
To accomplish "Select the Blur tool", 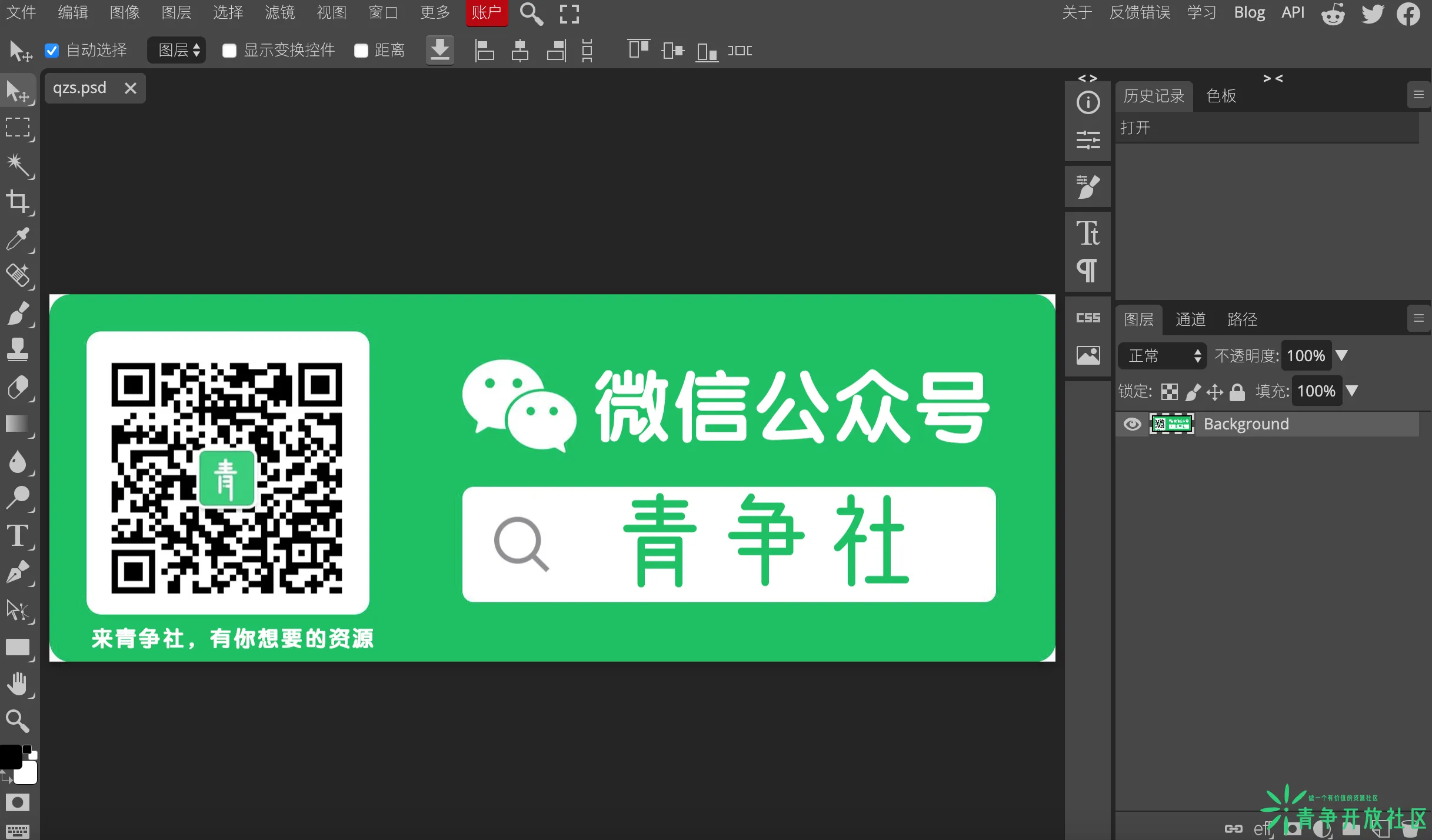I will tap(18, 461).
